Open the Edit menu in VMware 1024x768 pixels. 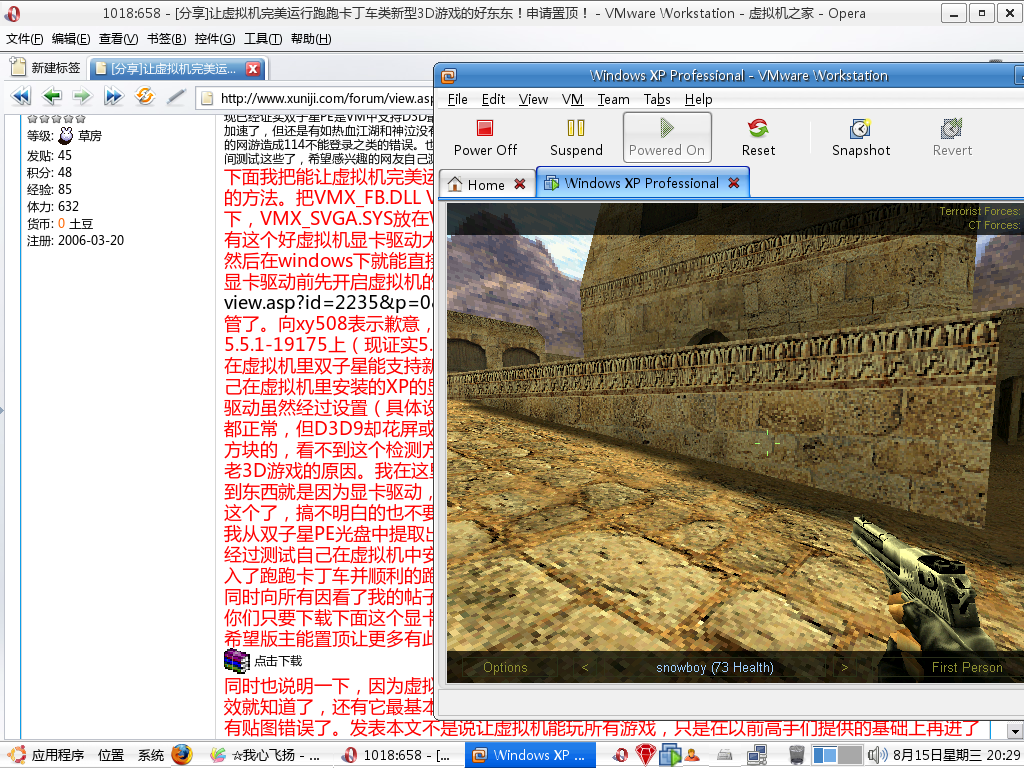point(493,99)
